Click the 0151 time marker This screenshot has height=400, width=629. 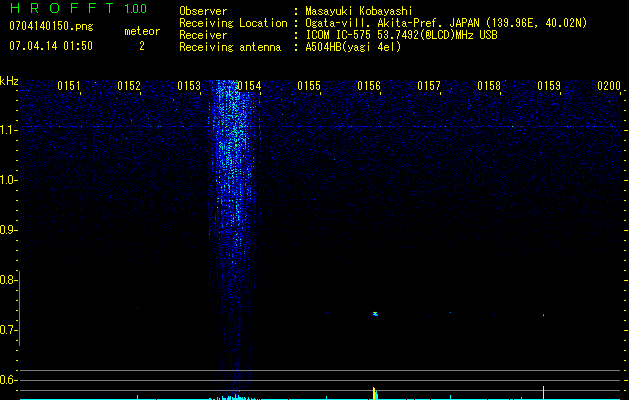click(69, 86)
